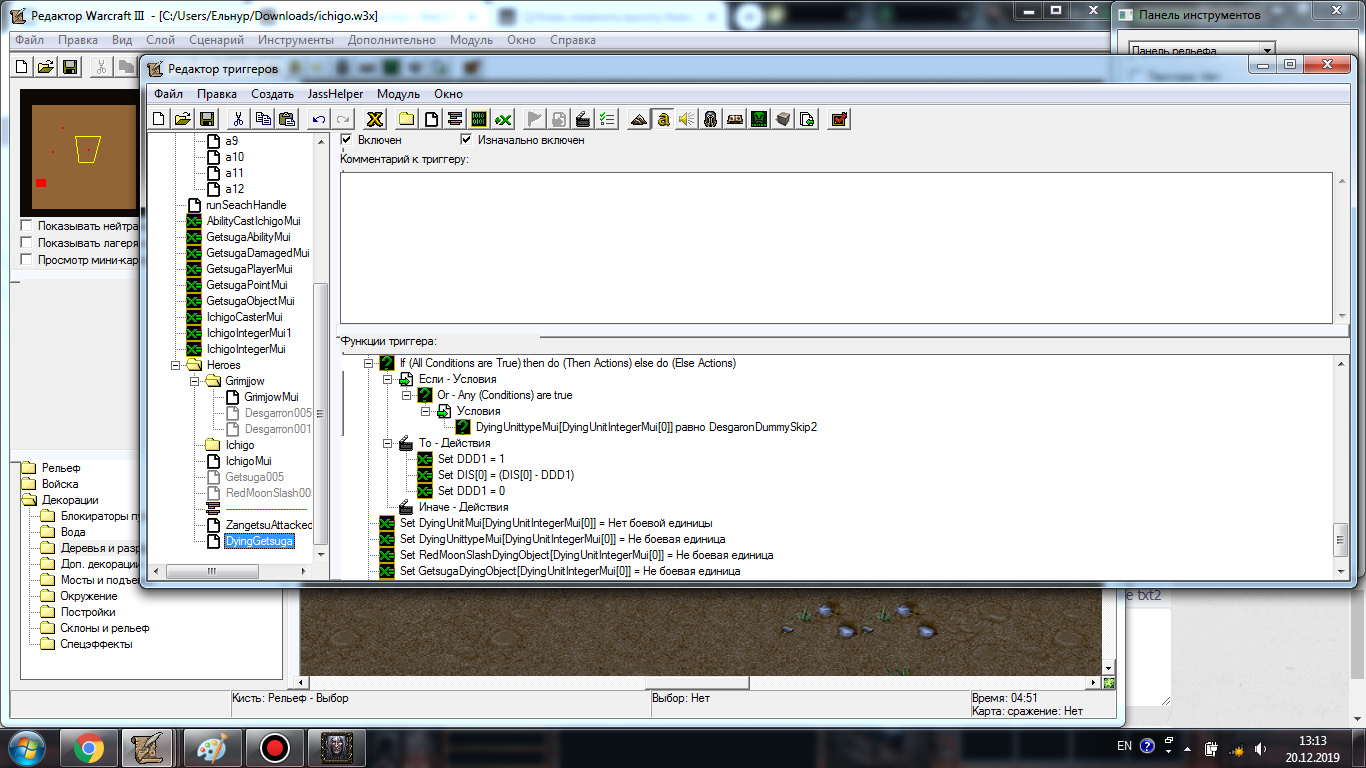
Task: Click Open icon in main Warcraft III editor toolbar
Action: tap(46, 67)
